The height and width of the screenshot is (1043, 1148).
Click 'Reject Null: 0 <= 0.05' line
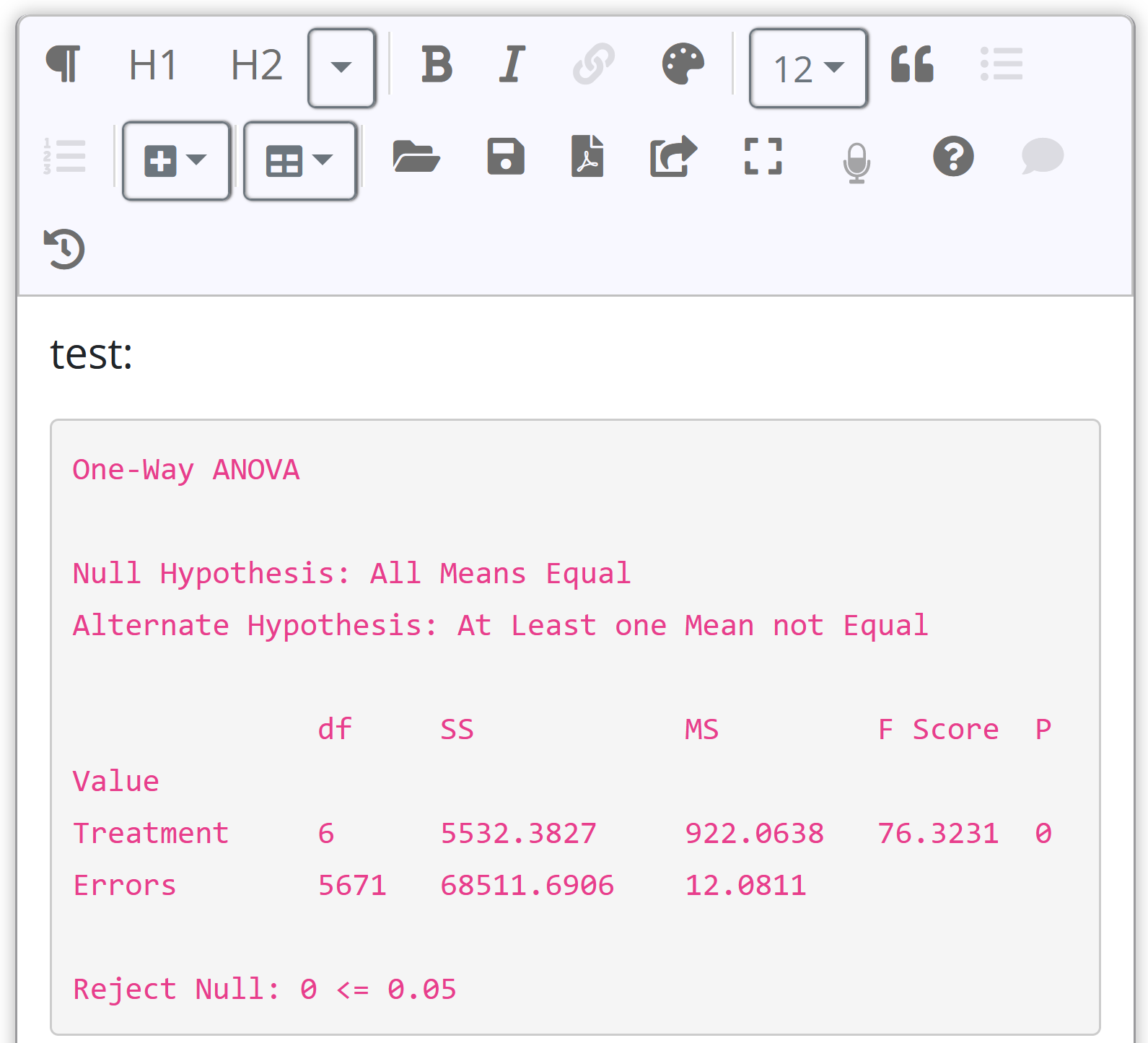tap(265, 989)
